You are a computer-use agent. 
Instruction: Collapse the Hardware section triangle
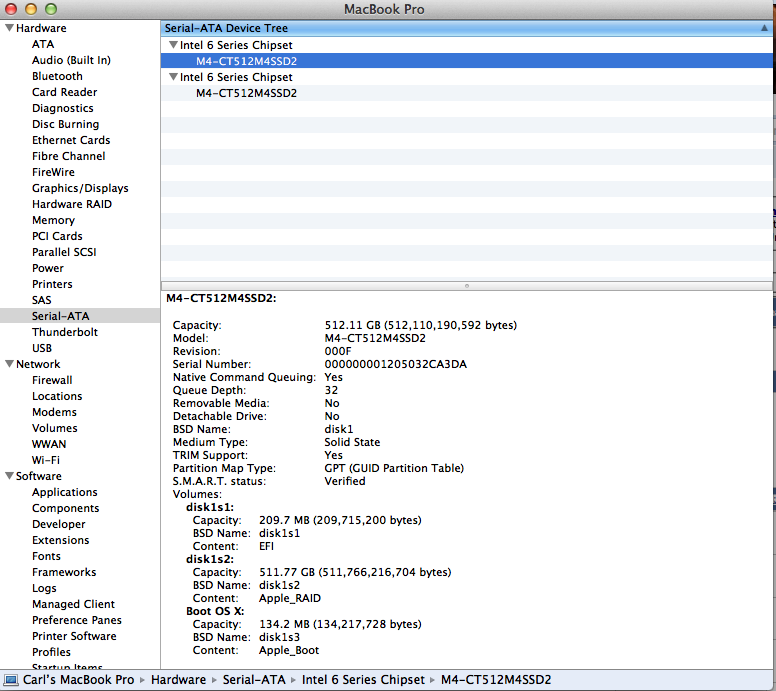point(9,28)
